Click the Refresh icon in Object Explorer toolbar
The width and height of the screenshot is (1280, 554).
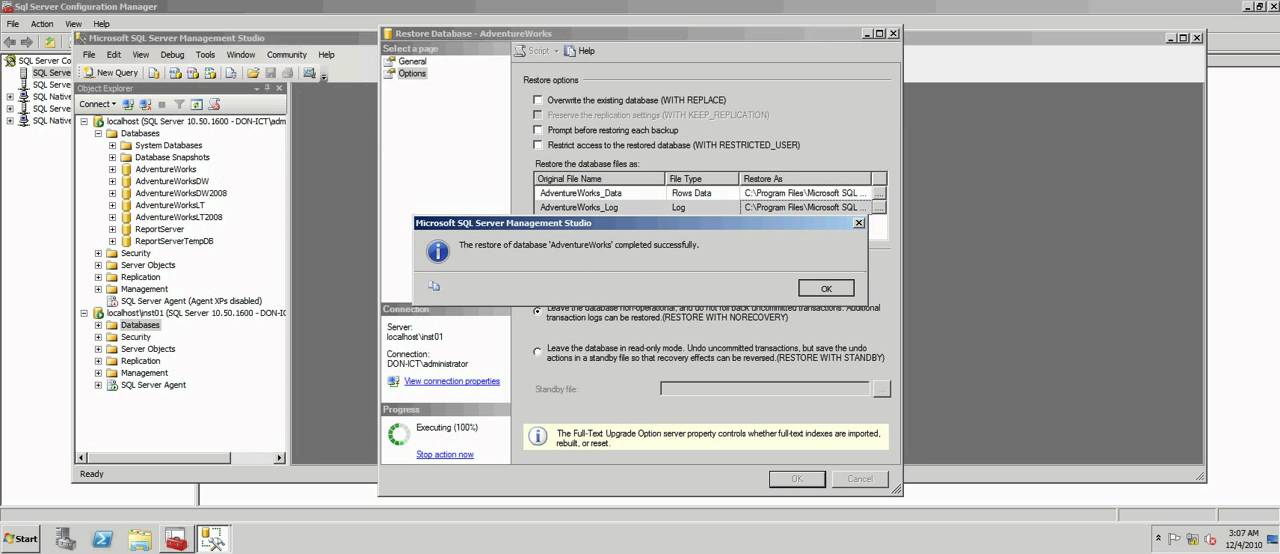click(197, 104)
